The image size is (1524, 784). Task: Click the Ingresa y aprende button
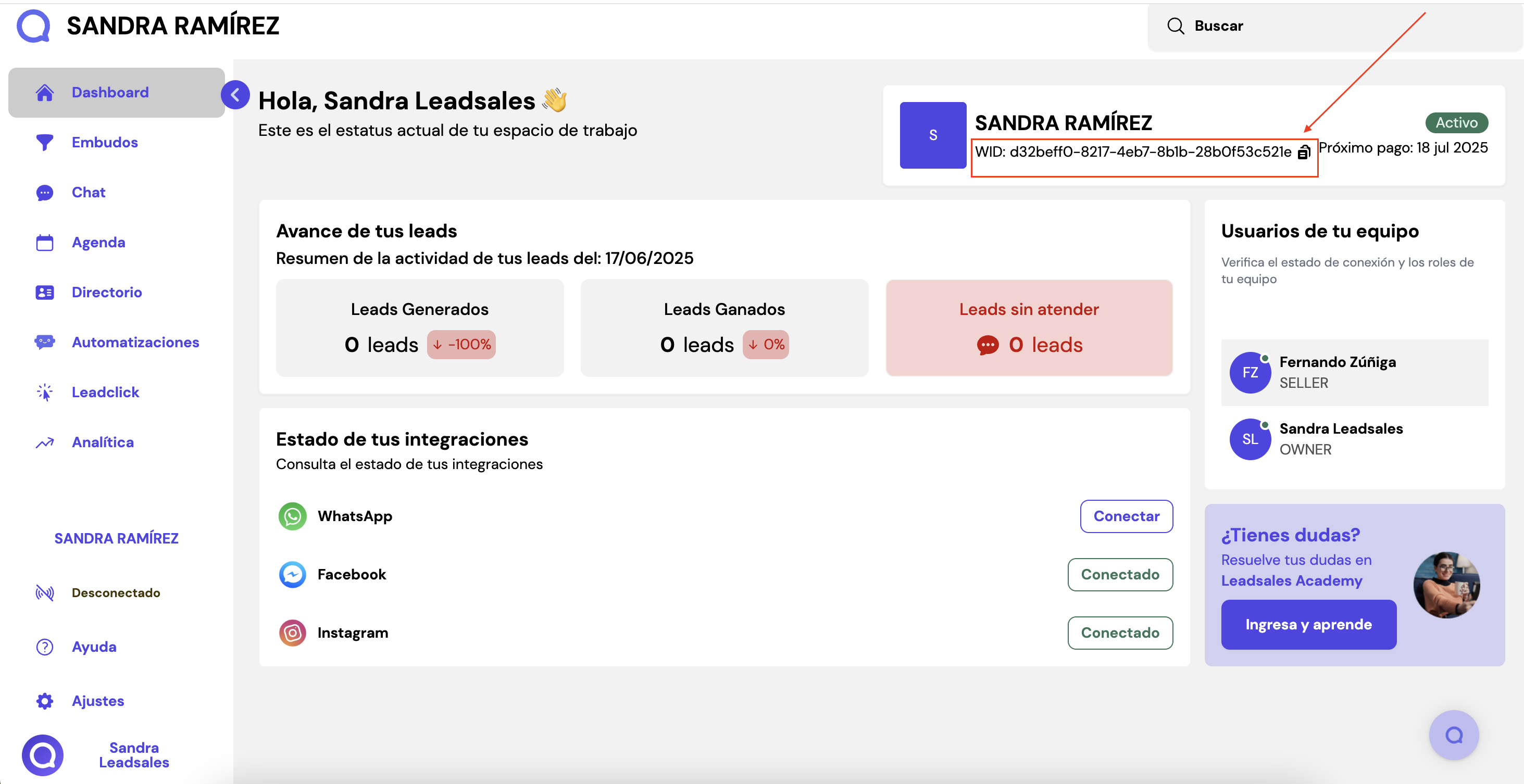[1308, 624]
